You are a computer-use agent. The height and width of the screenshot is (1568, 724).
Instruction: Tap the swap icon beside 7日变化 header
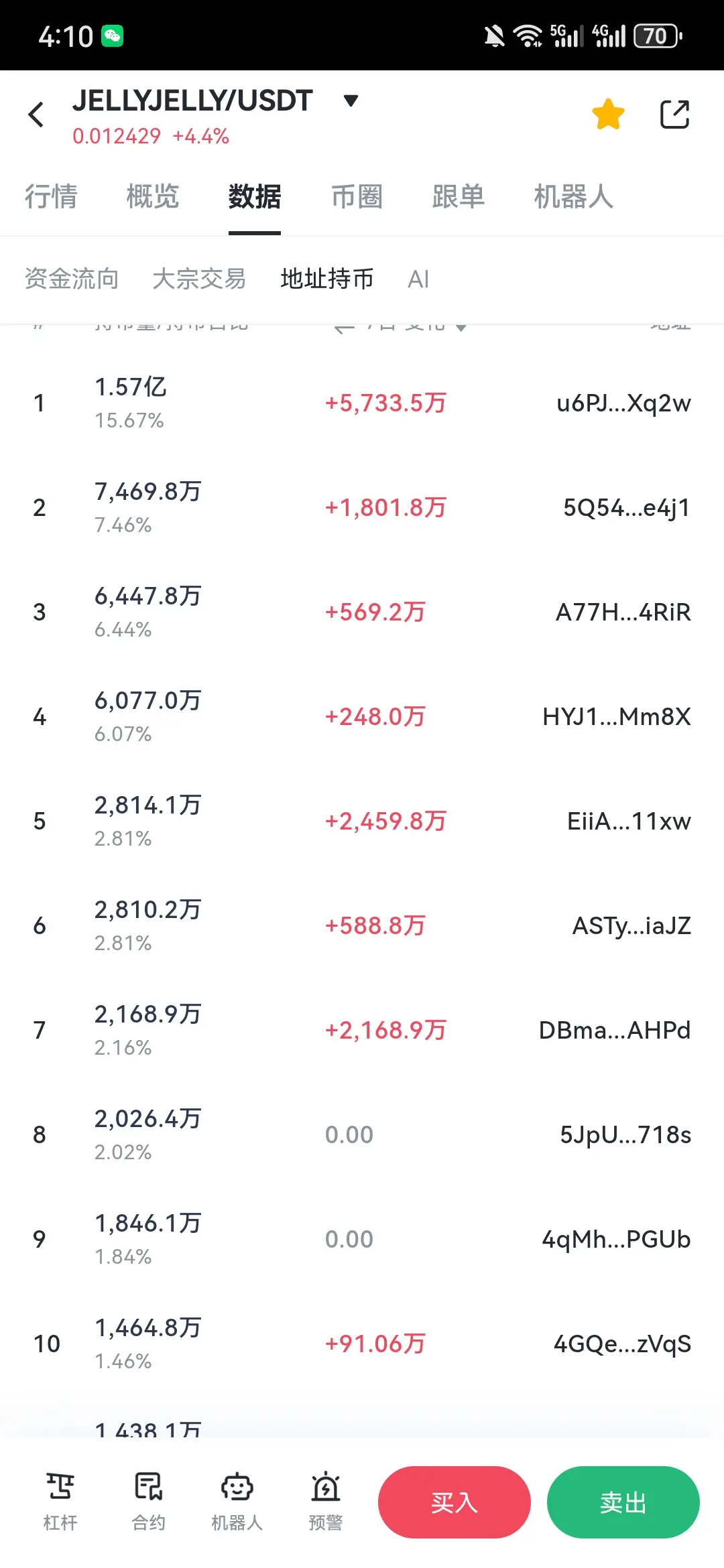tap(344, 328)
